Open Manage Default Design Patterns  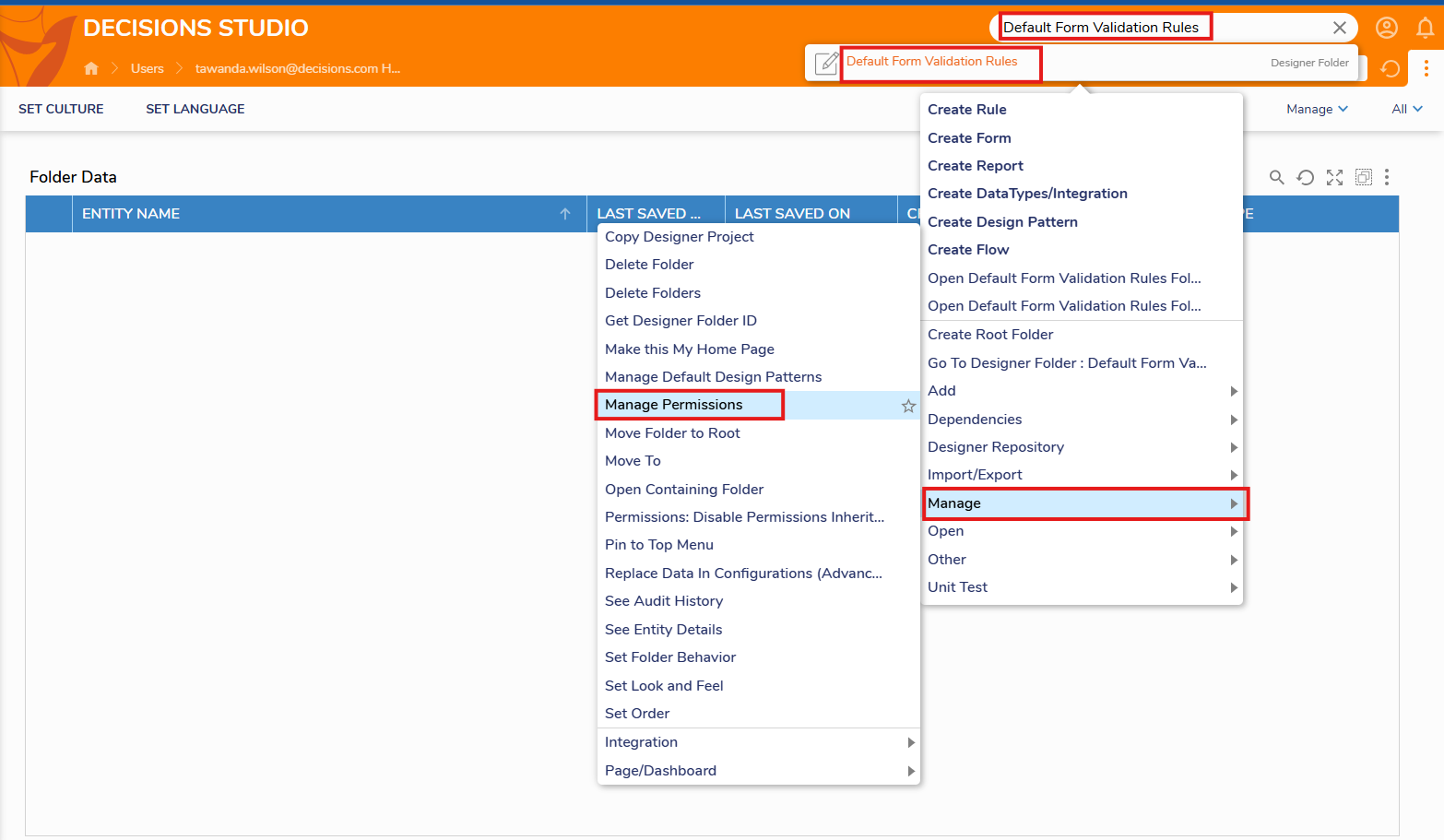tap(713, 377)
